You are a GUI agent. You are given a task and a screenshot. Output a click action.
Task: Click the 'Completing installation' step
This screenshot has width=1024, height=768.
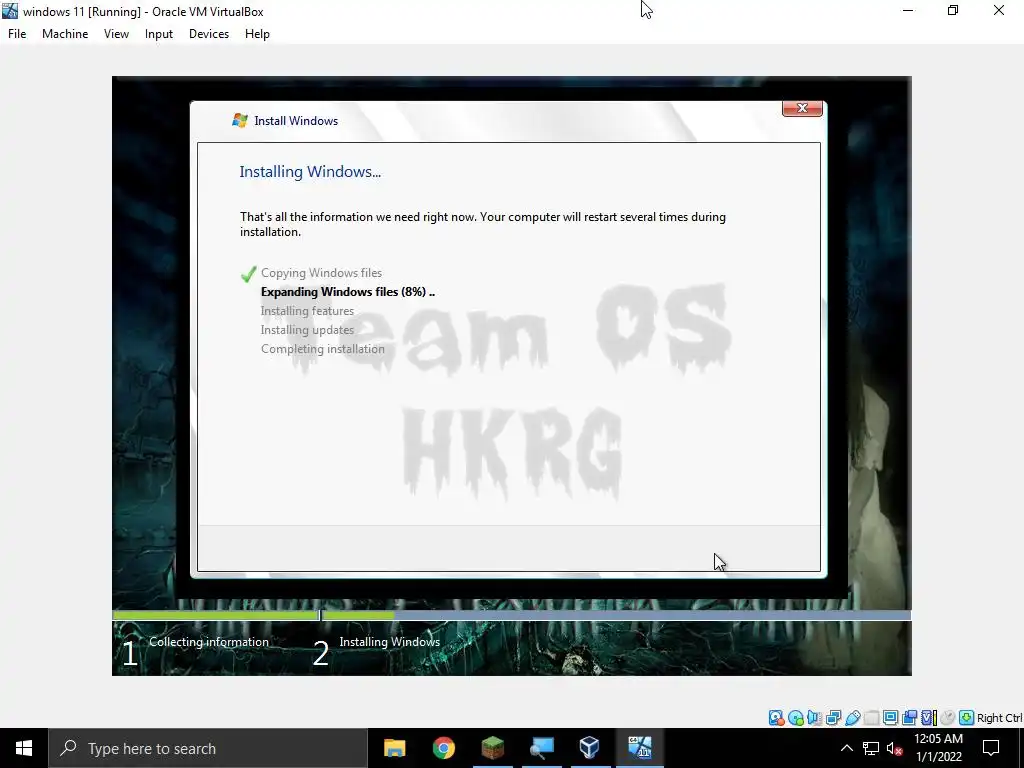pyautogui.click(x=323, y=349)
